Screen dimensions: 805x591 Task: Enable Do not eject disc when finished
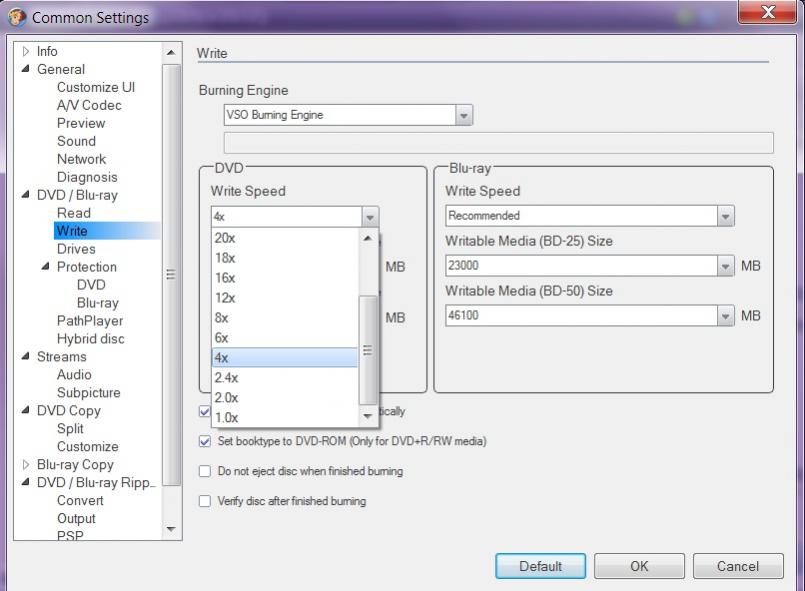(x=205, y=471)
